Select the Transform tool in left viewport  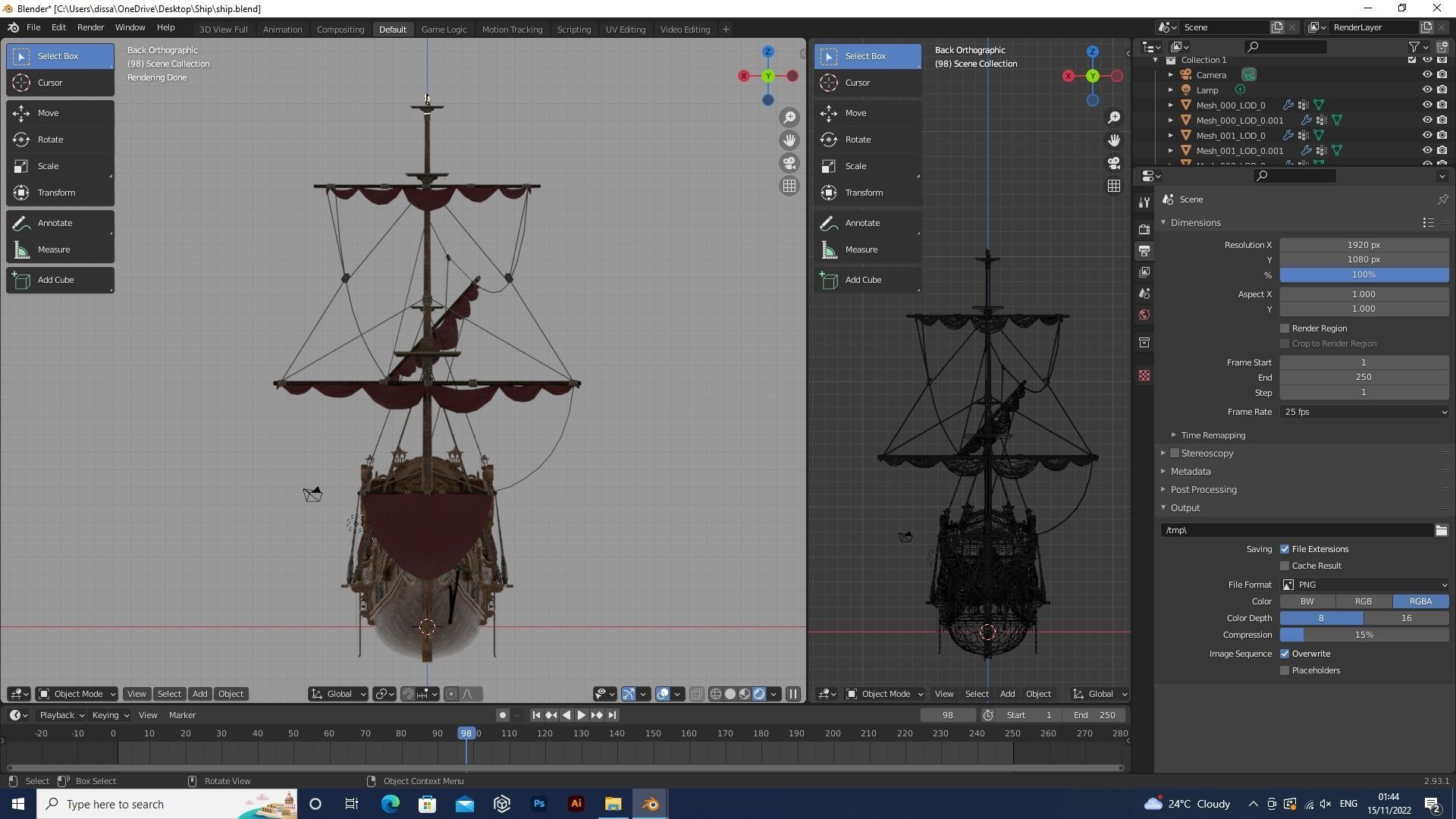(x=60, y=193)
